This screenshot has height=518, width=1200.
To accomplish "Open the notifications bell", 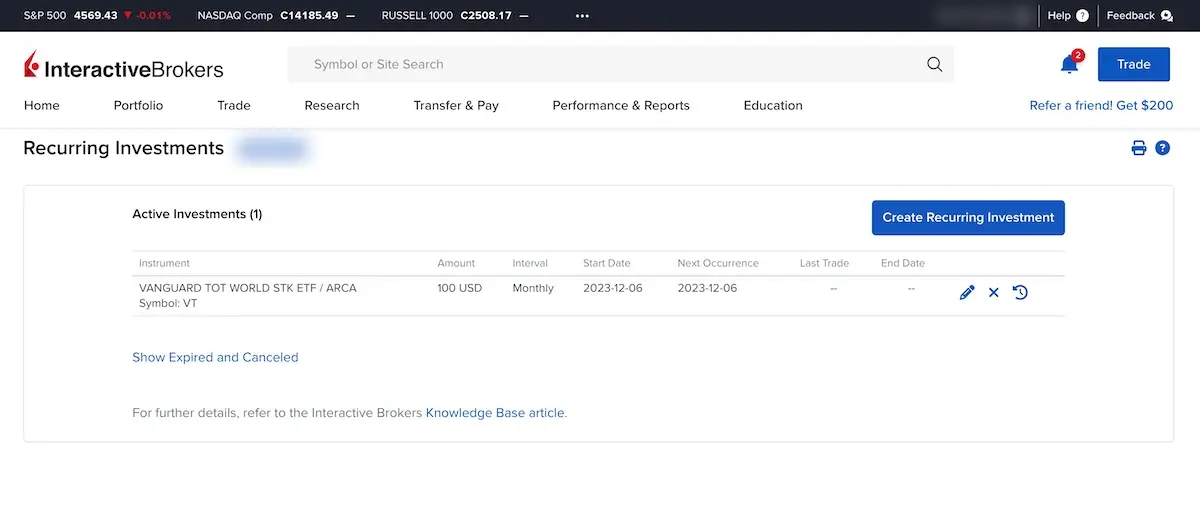I will click(1069, 64).
